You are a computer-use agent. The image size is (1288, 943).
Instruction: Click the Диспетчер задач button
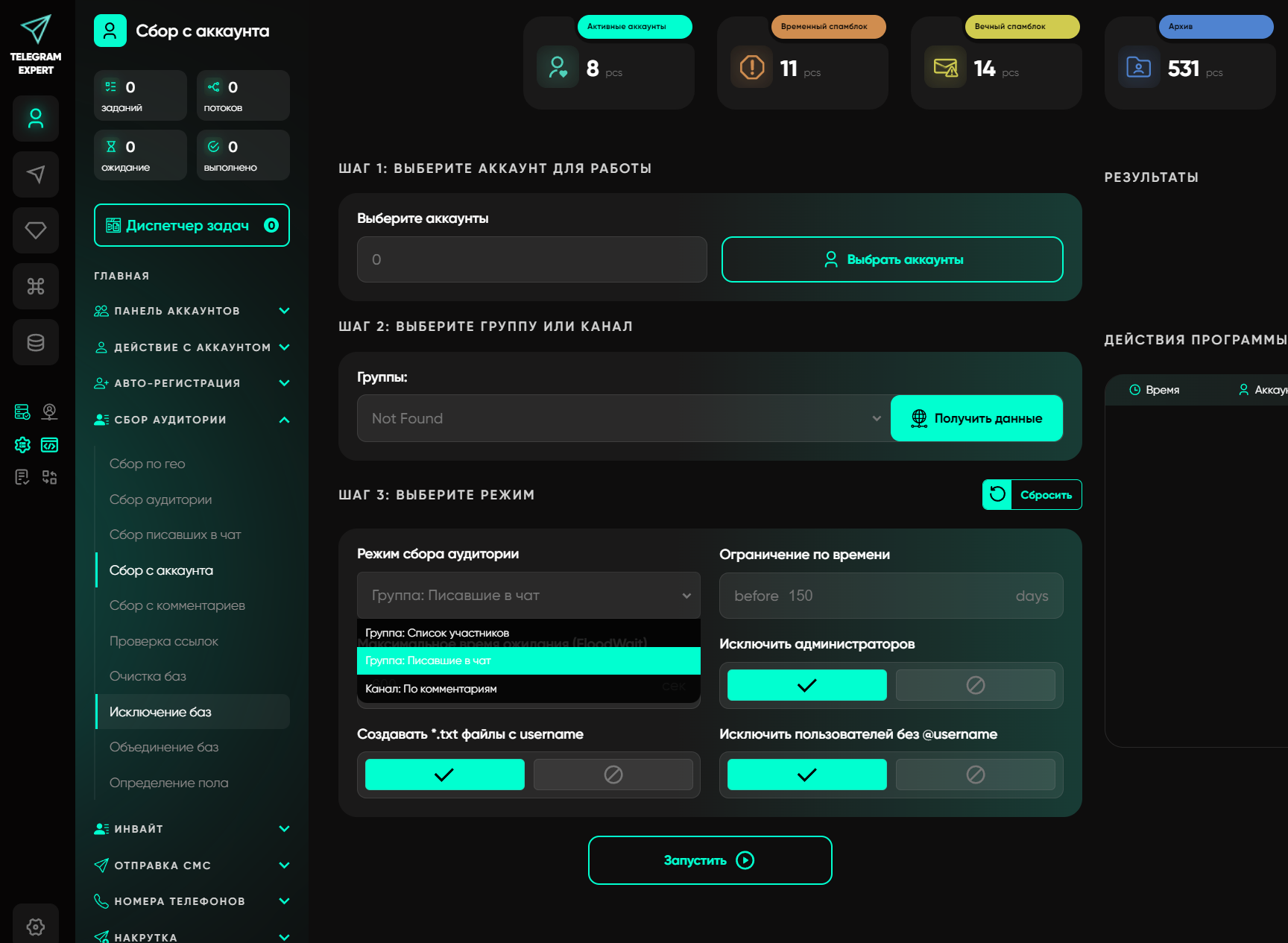point(192,225)
